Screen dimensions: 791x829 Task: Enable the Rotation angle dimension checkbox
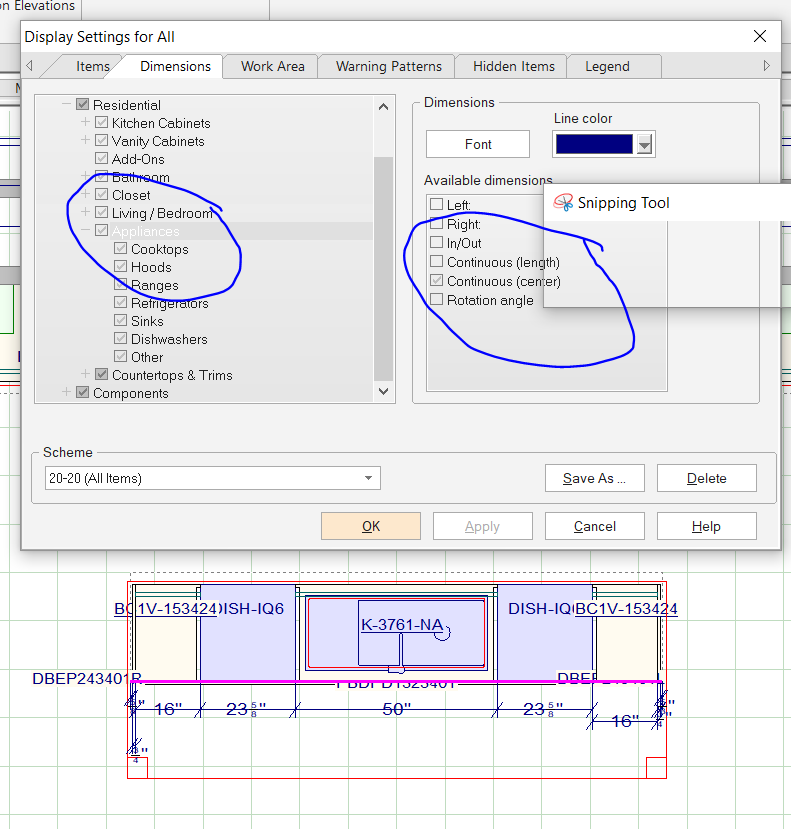click(436, 300)
